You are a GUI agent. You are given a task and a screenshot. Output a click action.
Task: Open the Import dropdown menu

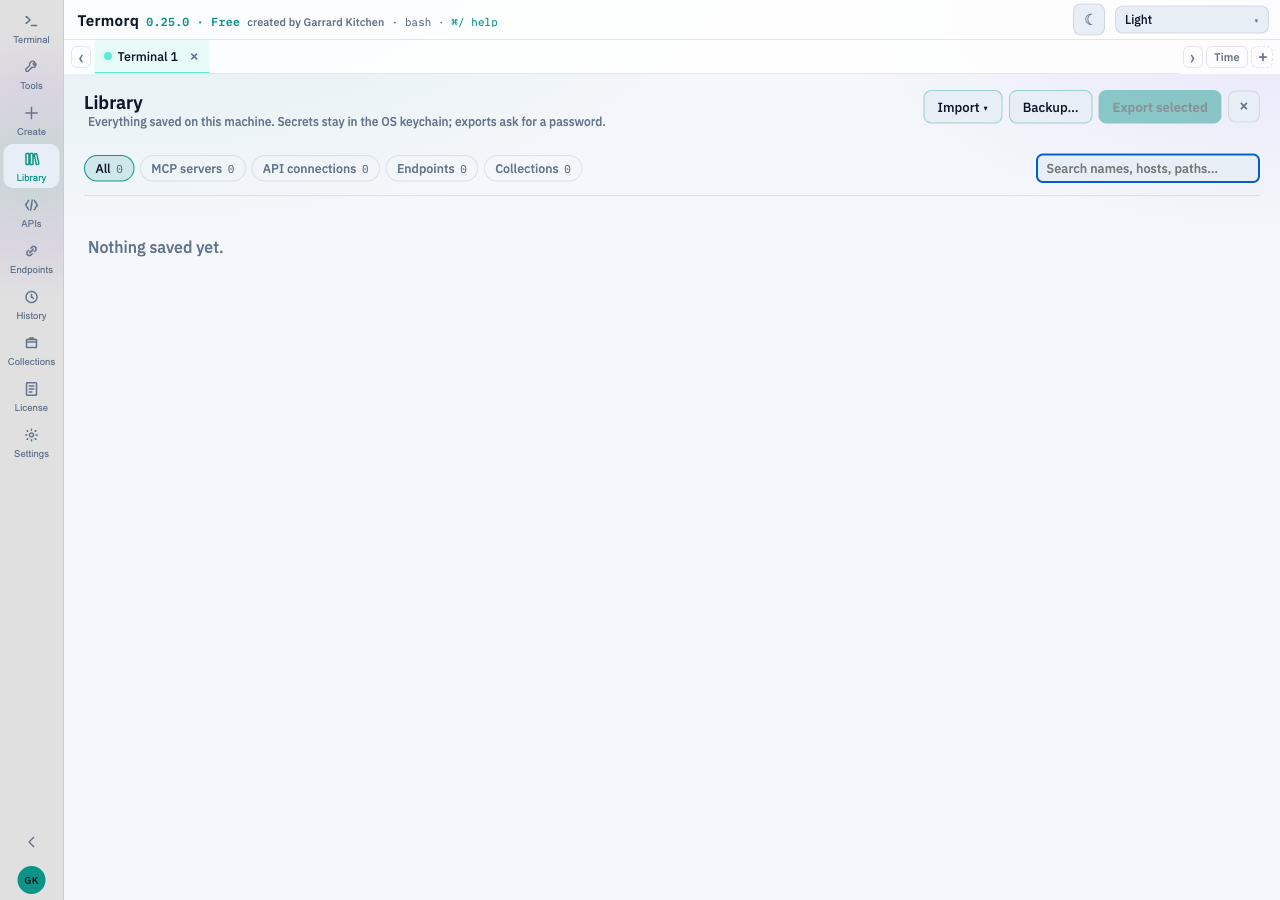[x=962, y=107]
